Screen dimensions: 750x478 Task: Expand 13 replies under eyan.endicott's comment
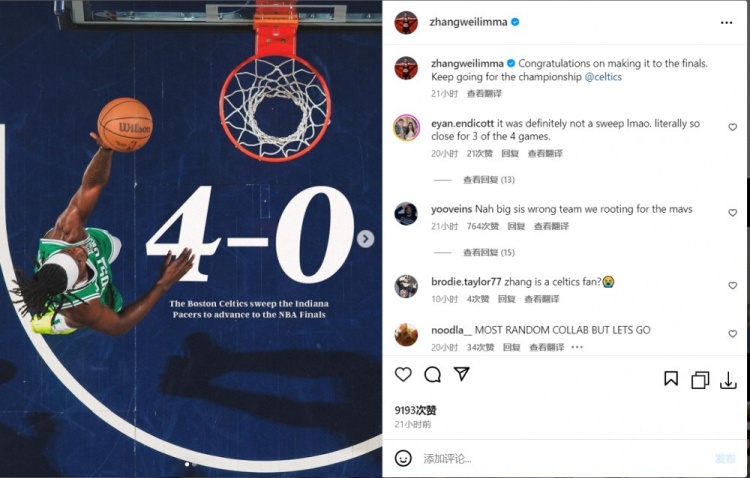point(489,180)
